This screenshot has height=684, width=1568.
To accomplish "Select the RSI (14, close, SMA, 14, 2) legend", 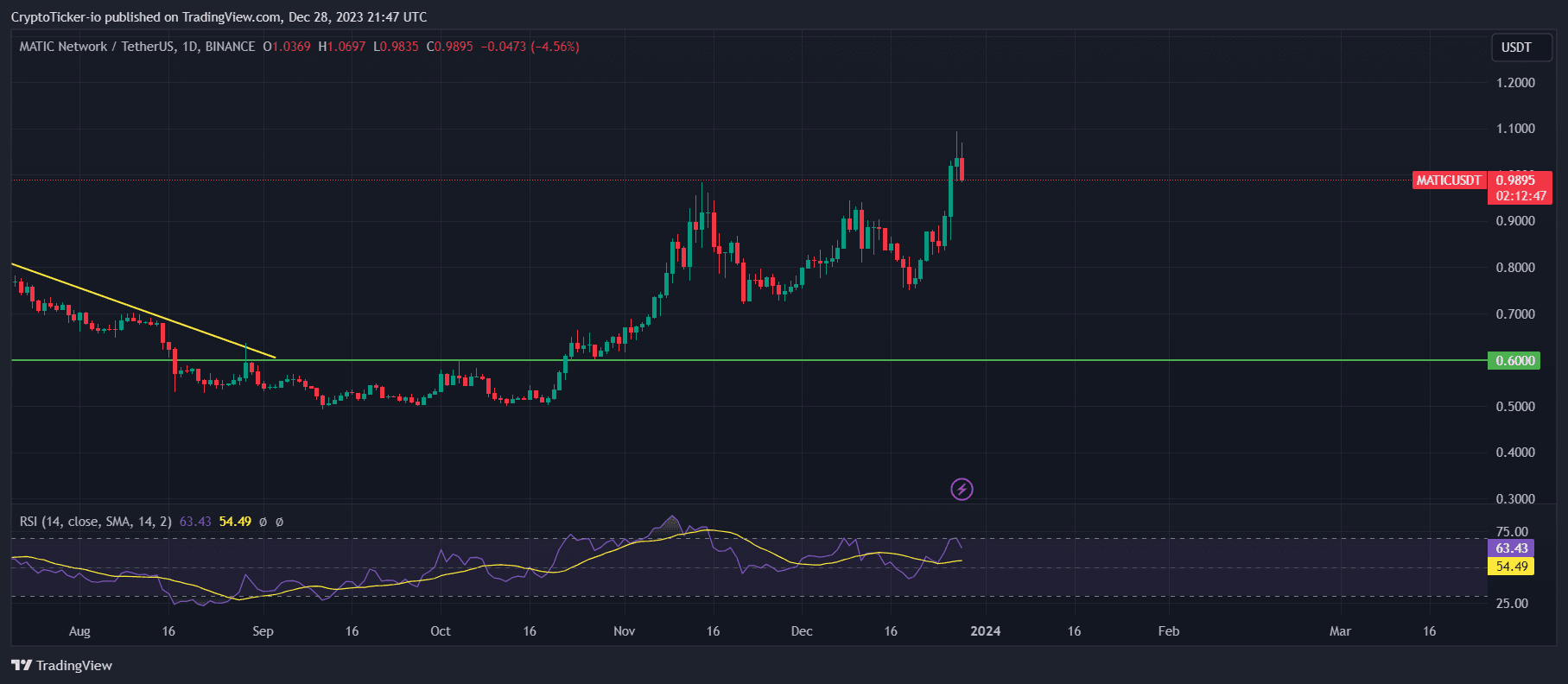I will (x=95, y=522).
